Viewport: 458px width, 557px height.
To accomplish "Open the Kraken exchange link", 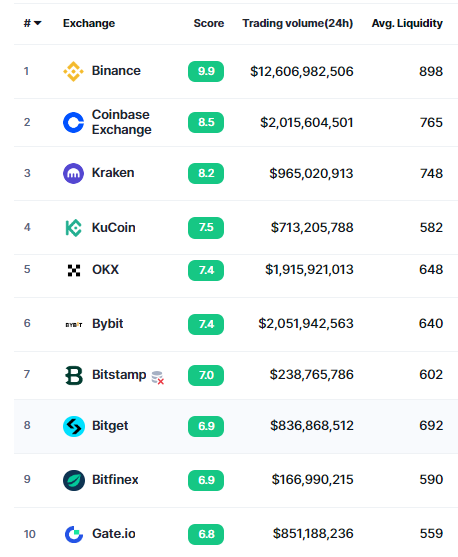I will (113, 173).
